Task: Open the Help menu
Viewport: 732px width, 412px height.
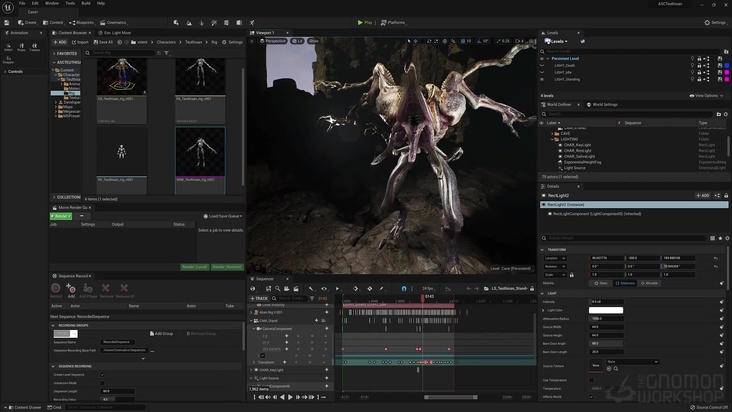Action: point(101,3)
